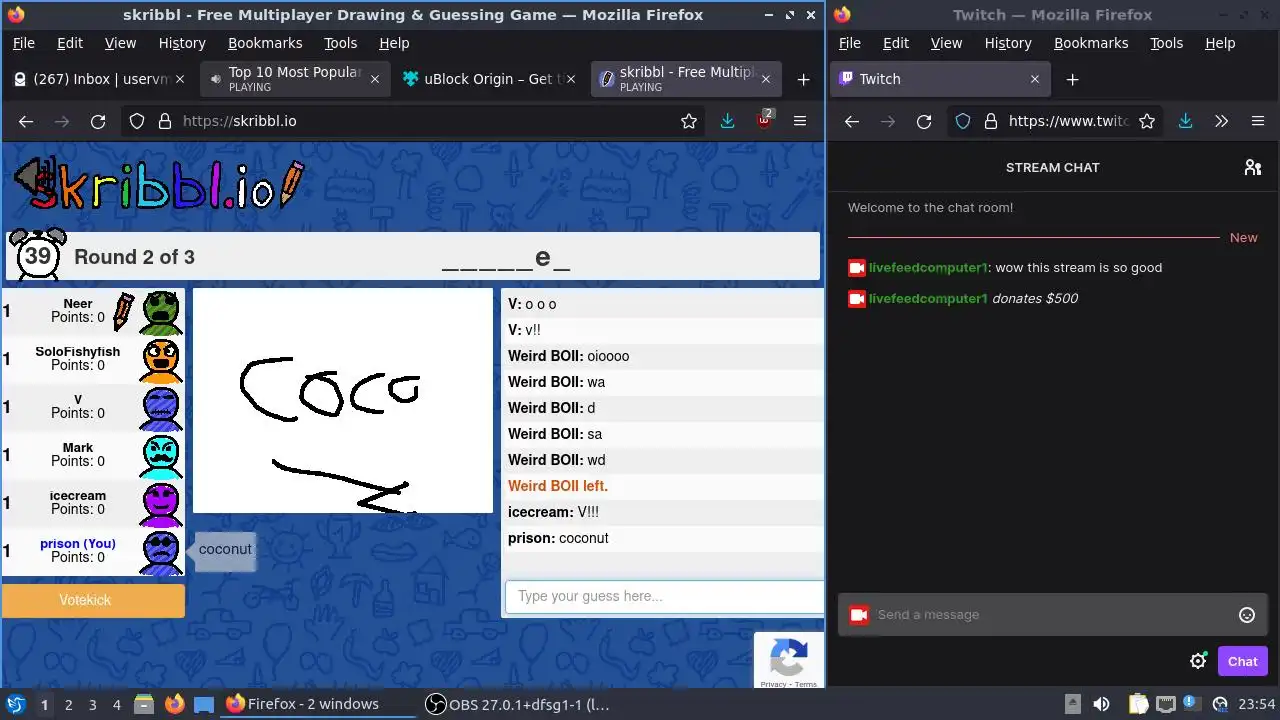Open View menu in Twitch window

tap(946, 43)
